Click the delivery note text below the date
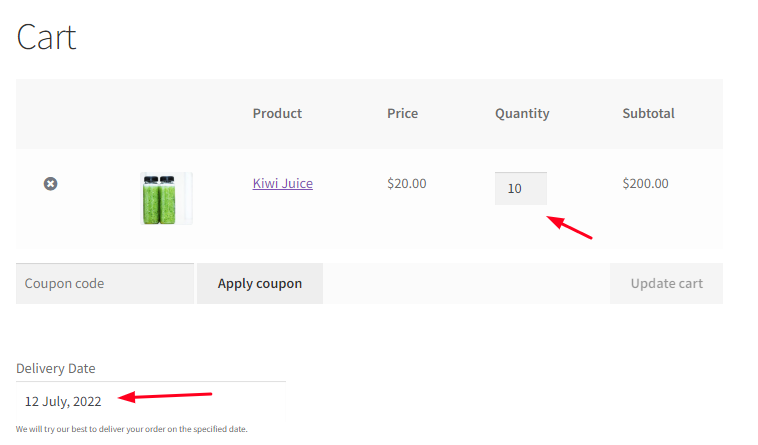The width and height of the screenshot is (758, 445). [131, 429]
